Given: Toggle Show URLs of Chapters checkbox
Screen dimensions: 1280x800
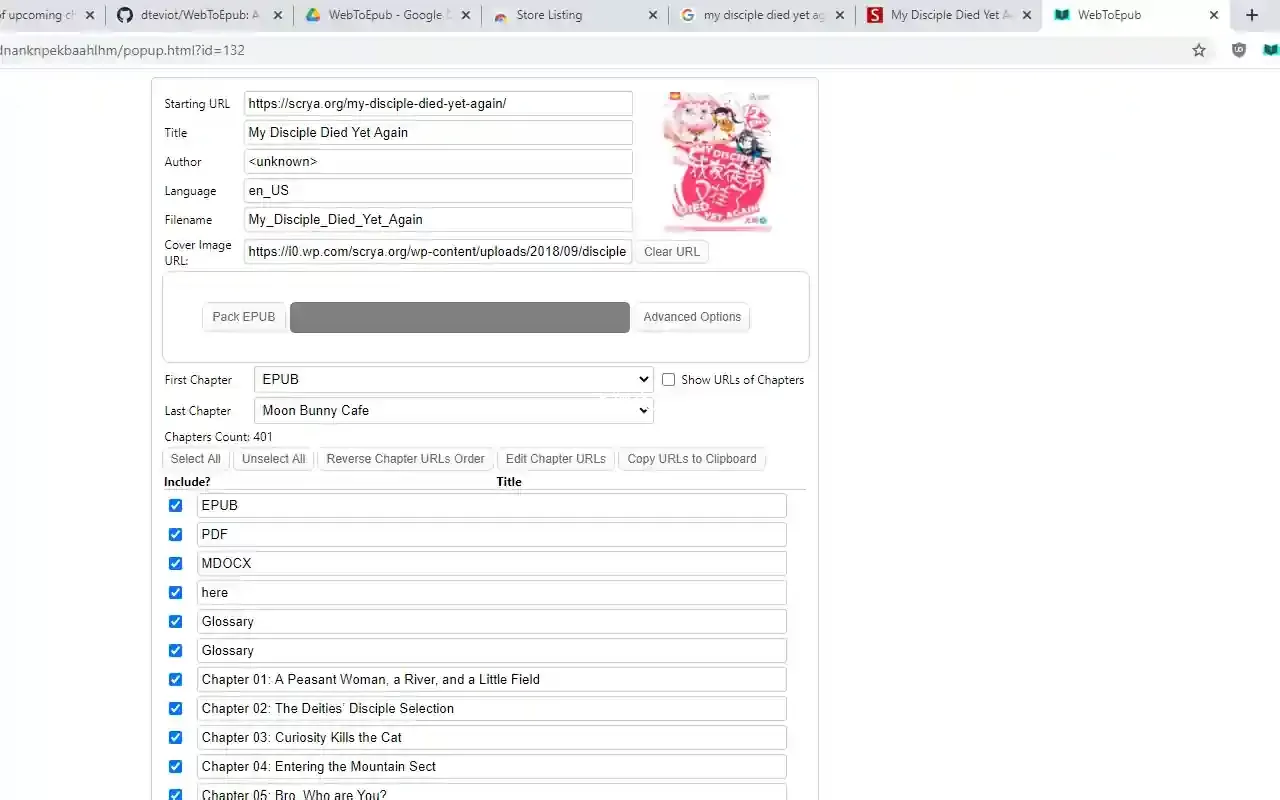Looking at the screenshot, I should 668,380.
